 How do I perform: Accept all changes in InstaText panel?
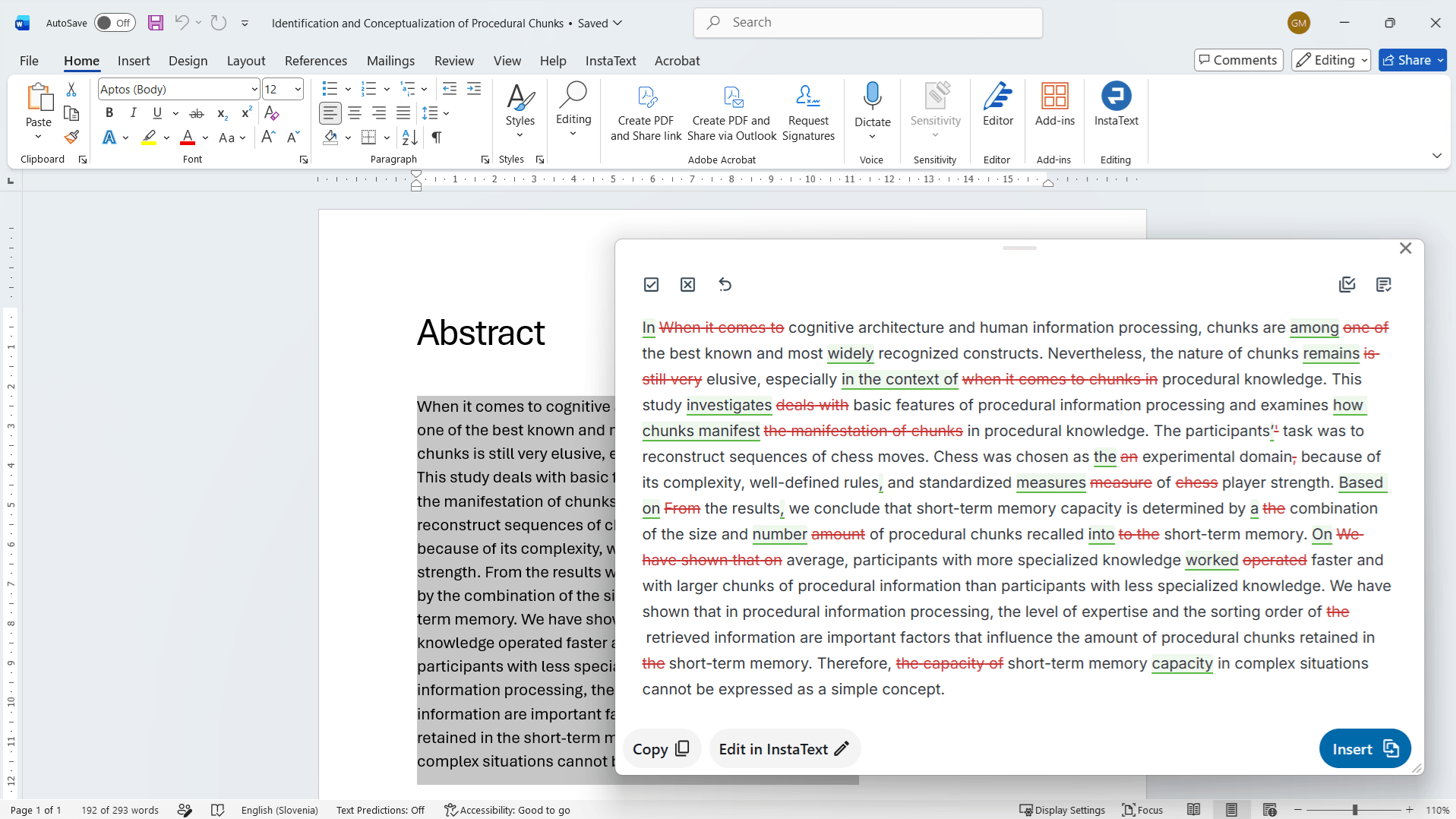point(651,284)
